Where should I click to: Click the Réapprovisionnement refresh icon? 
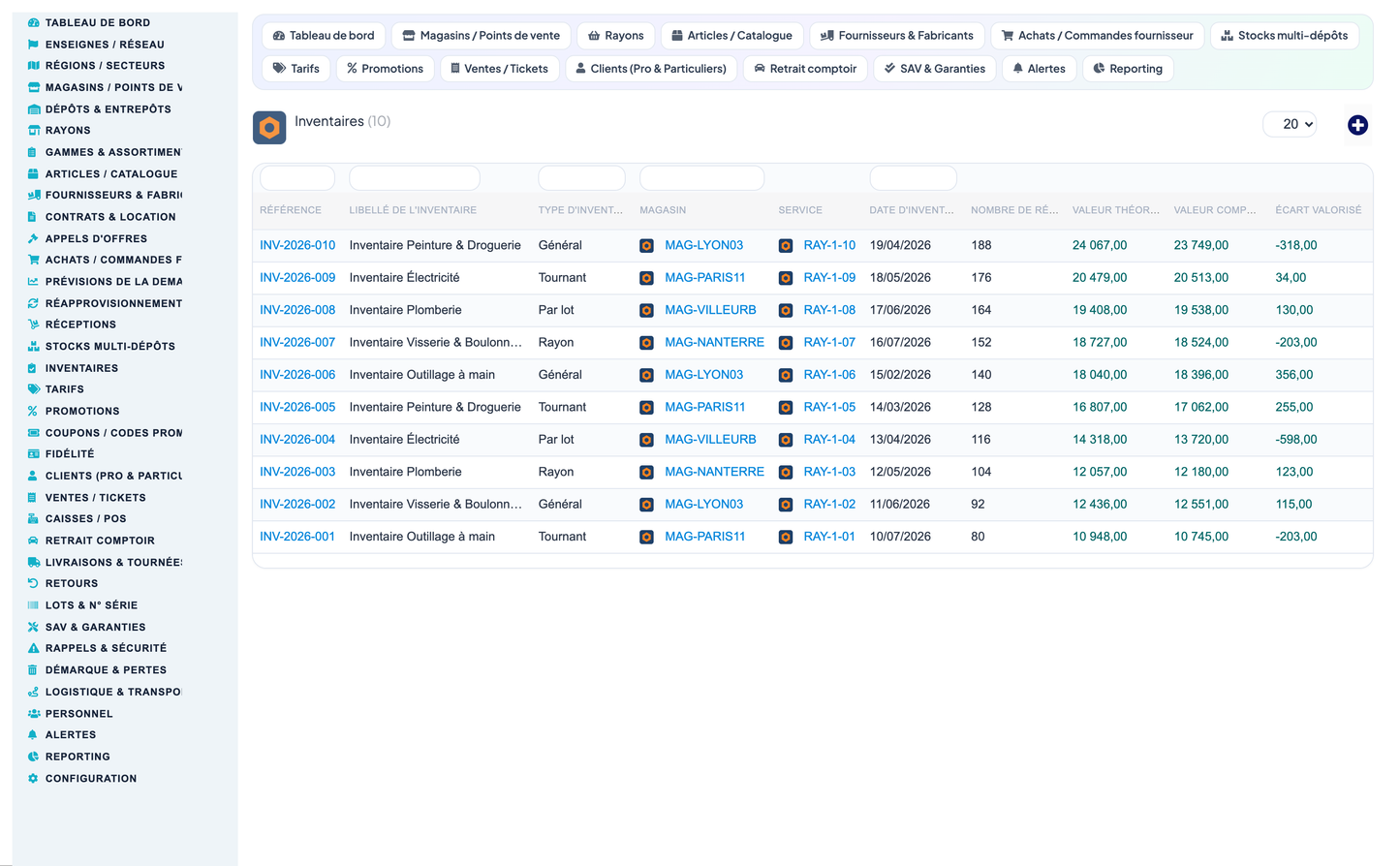click(x=33, y=303)
